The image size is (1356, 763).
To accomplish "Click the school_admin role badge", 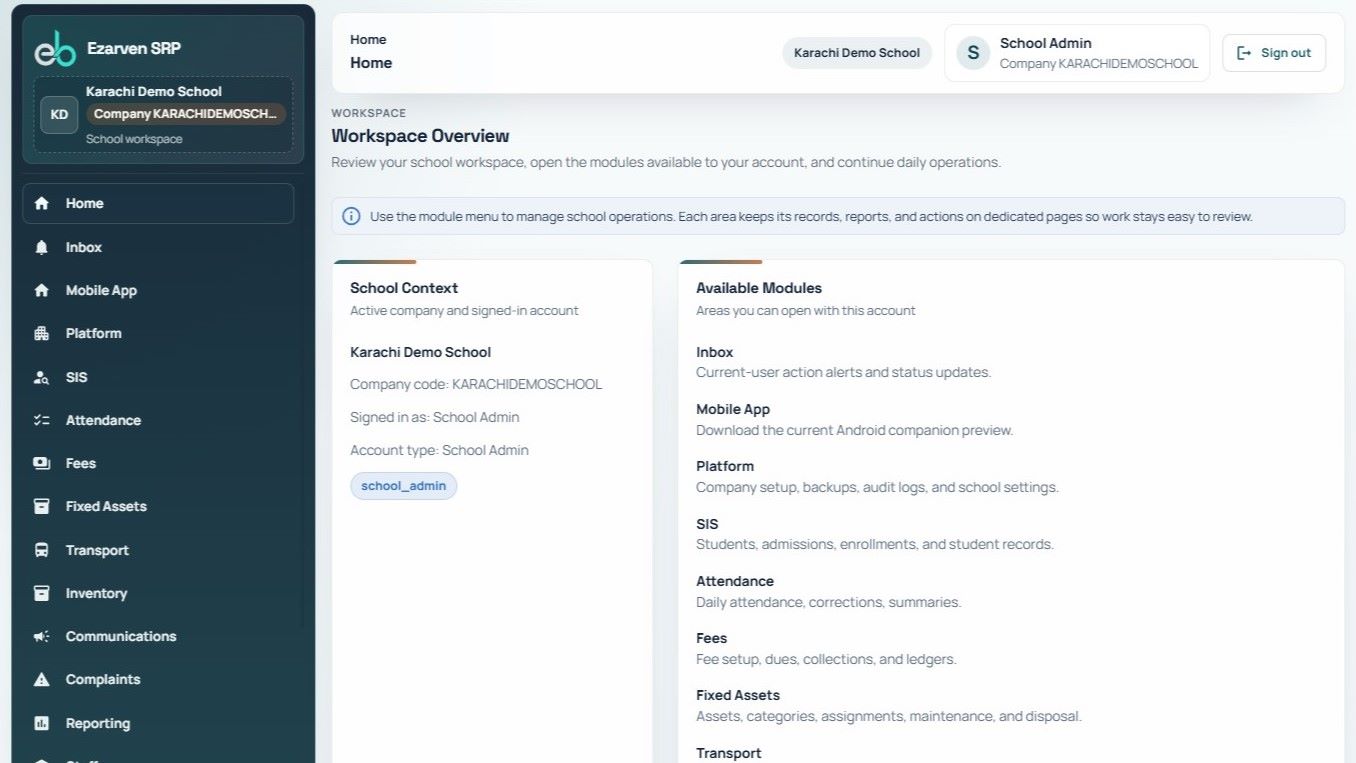I will [403, 486].
